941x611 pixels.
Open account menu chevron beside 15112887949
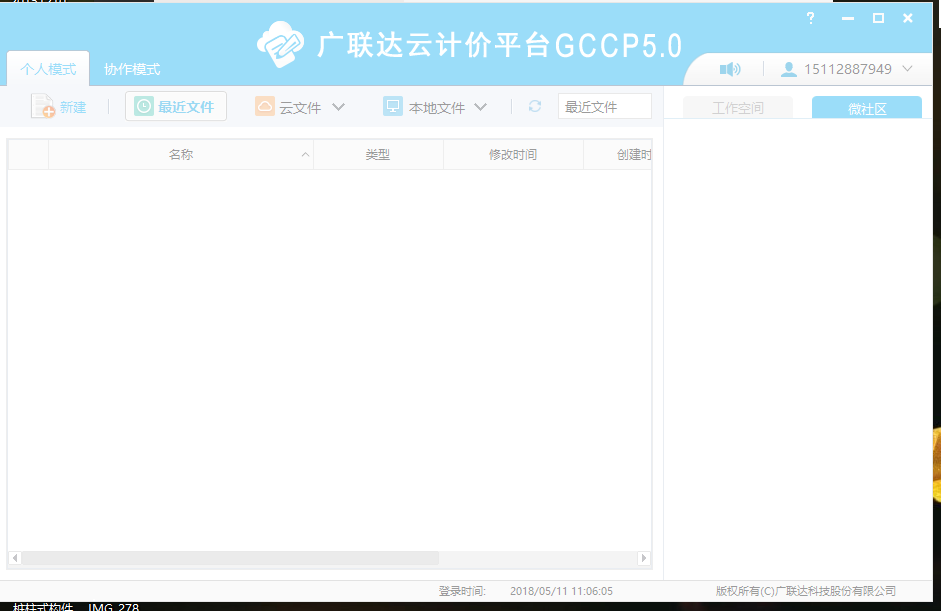907,69
